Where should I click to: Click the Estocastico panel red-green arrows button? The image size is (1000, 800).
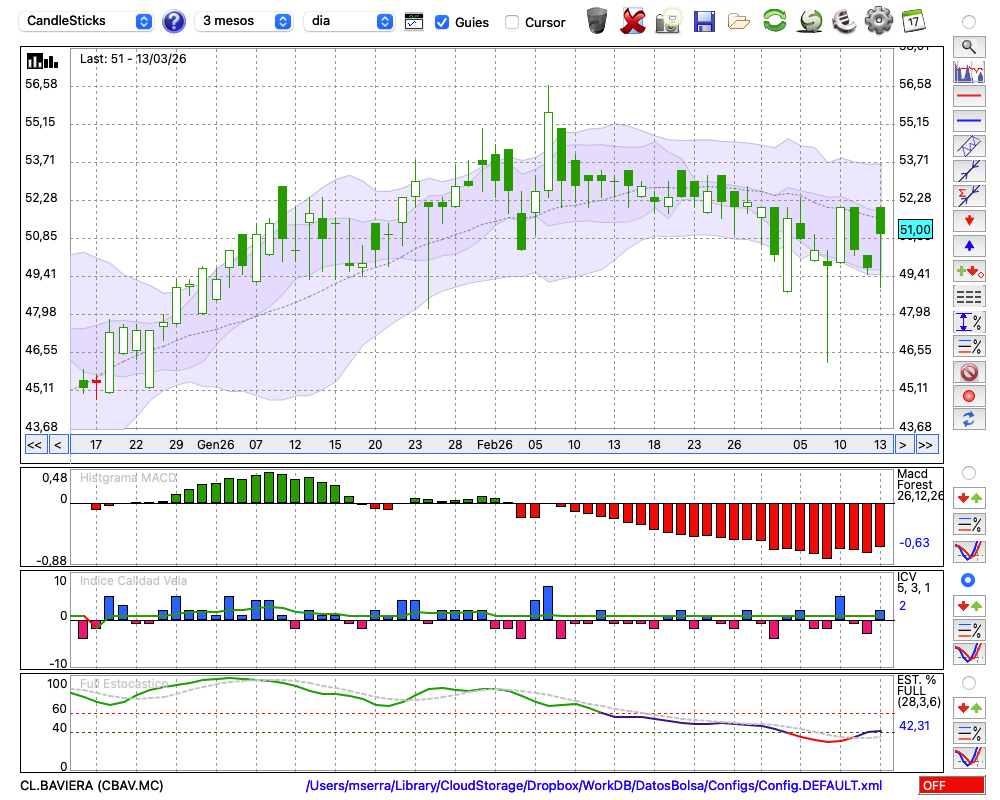tap(969, 707)
